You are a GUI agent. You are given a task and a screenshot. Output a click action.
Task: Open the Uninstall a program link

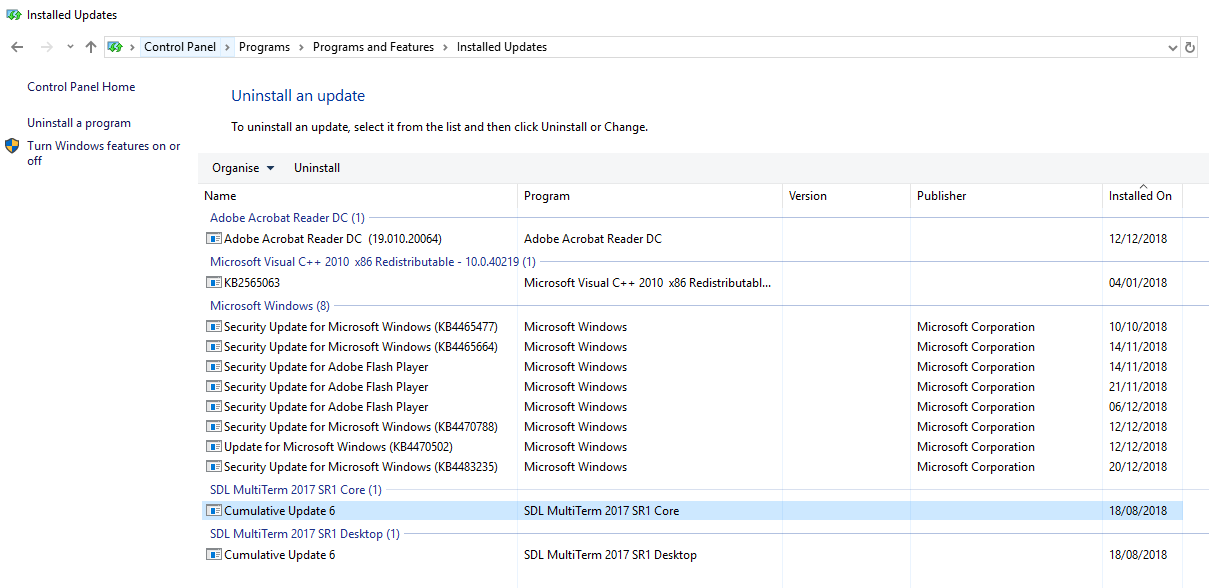79,123
